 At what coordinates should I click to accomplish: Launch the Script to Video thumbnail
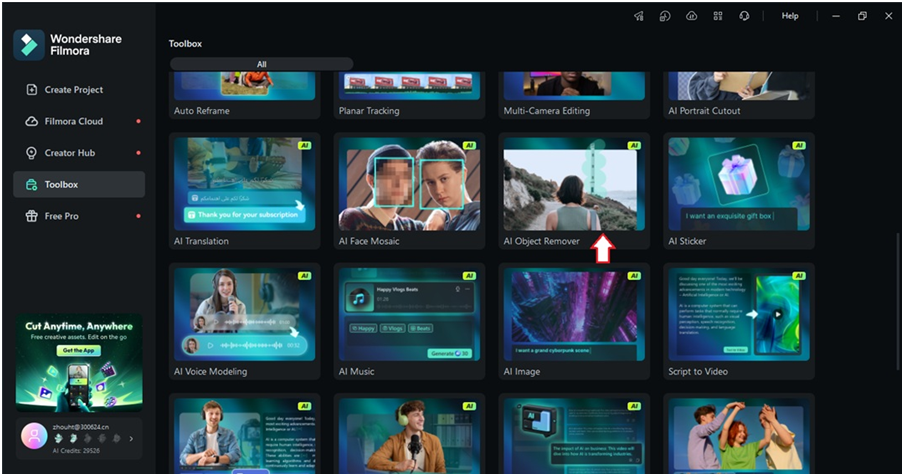[x=739, y=315]
